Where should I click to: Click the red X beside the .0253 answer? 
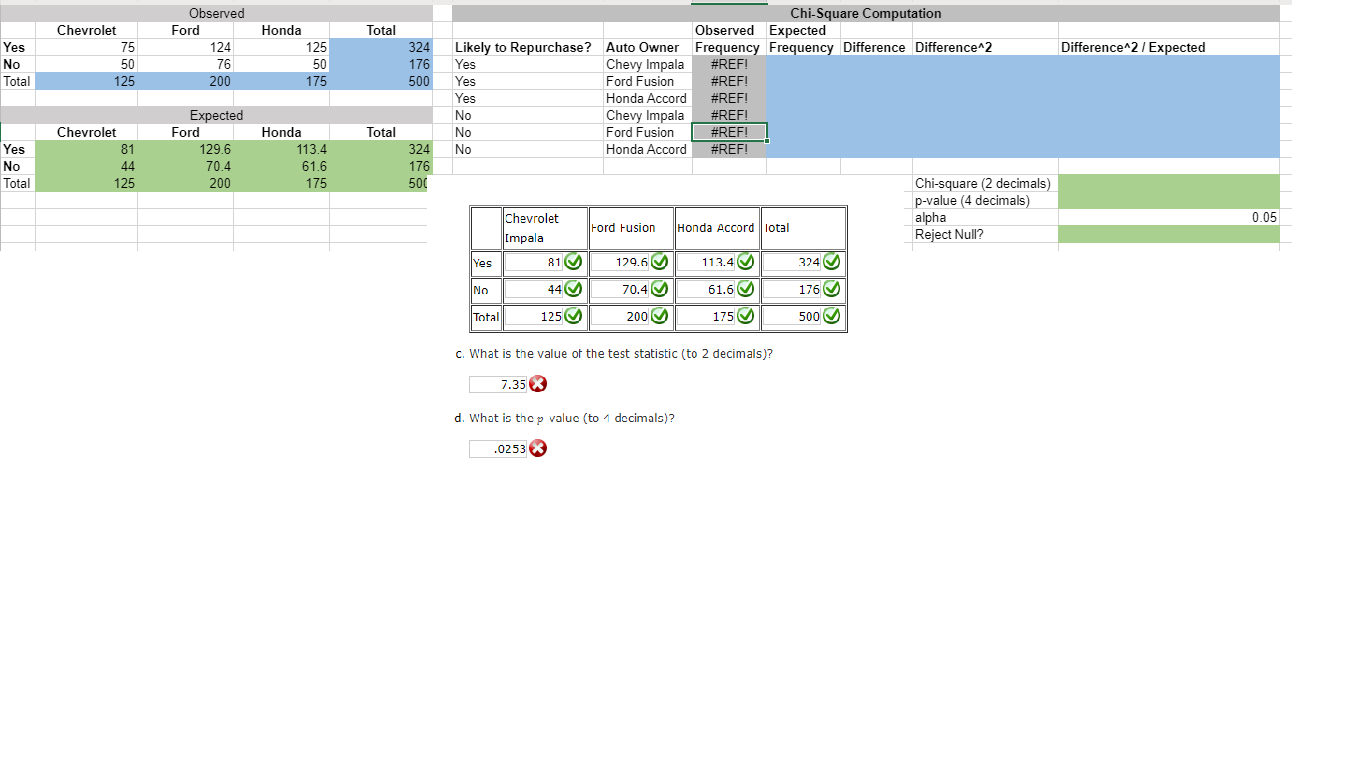click(538, 448)
